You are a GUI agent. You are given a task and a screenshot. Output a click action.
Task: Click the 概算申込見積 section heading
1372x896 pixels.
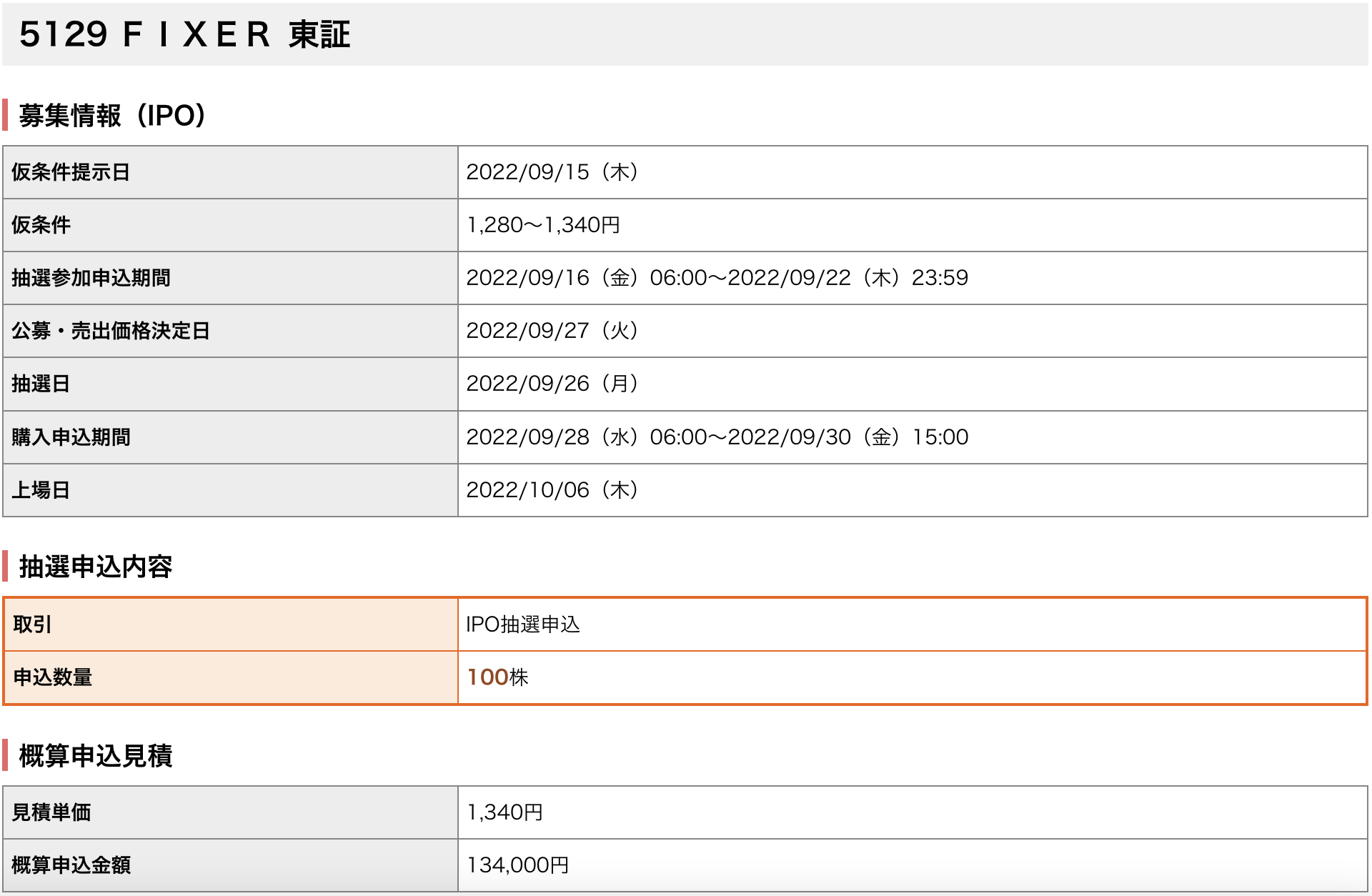click(x=95, y=756)
